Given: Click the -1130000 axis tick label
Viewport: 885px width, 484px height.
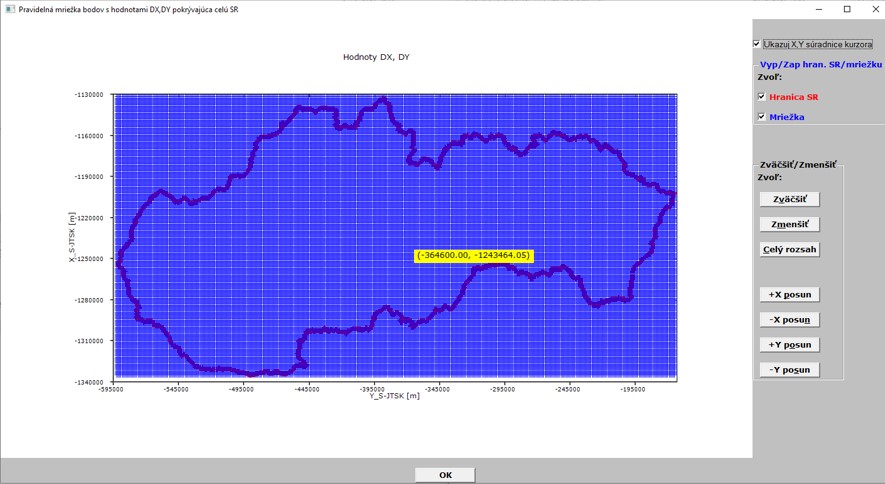Looking at the screenshot, I should pyautogui.click(x=89, y=95).
